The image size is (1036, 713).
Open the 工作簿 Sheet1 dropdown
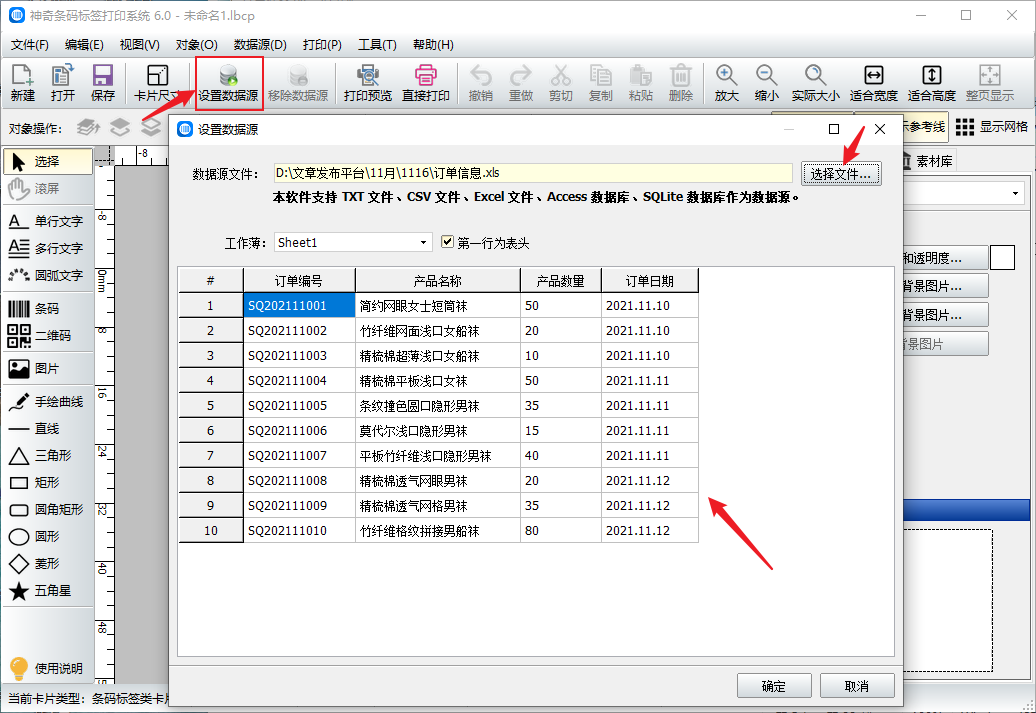point(353,242)
